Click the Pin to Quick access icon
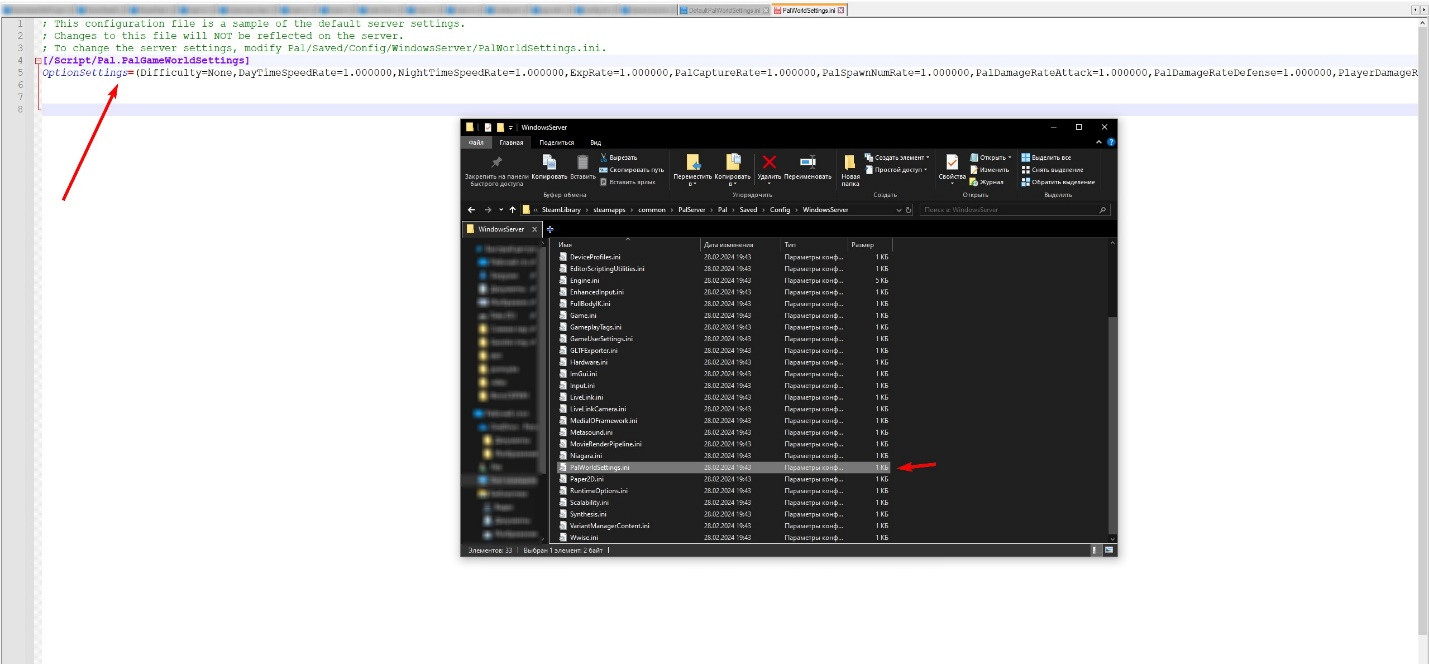 click(x=496, y=162)
